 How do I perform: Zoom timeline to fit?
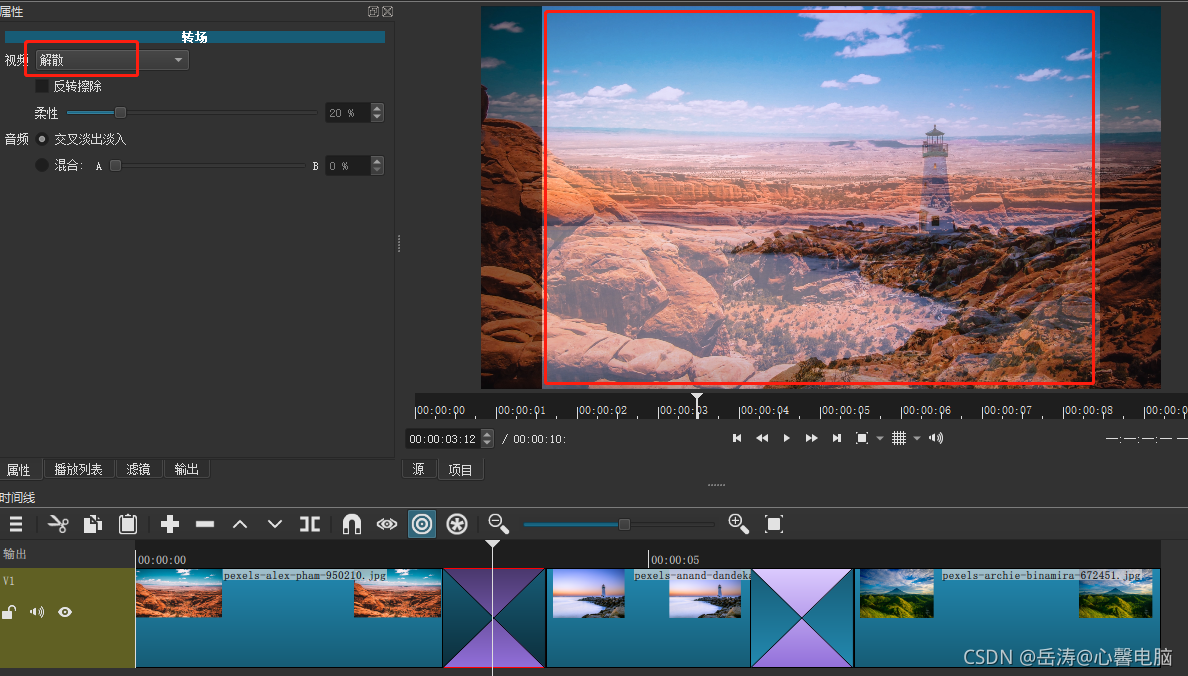click(x=774, y=524)
